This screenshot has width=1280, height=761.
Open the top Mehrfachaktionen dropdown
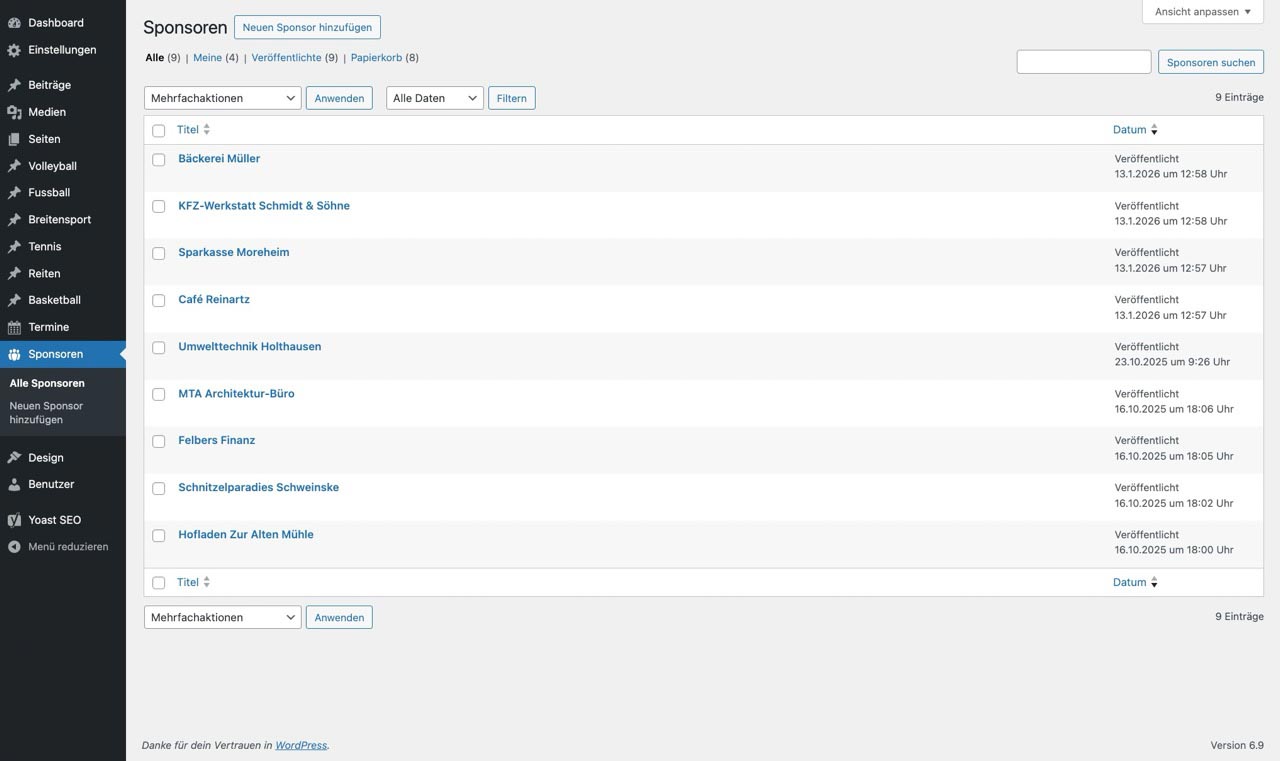tap(222, 98)
